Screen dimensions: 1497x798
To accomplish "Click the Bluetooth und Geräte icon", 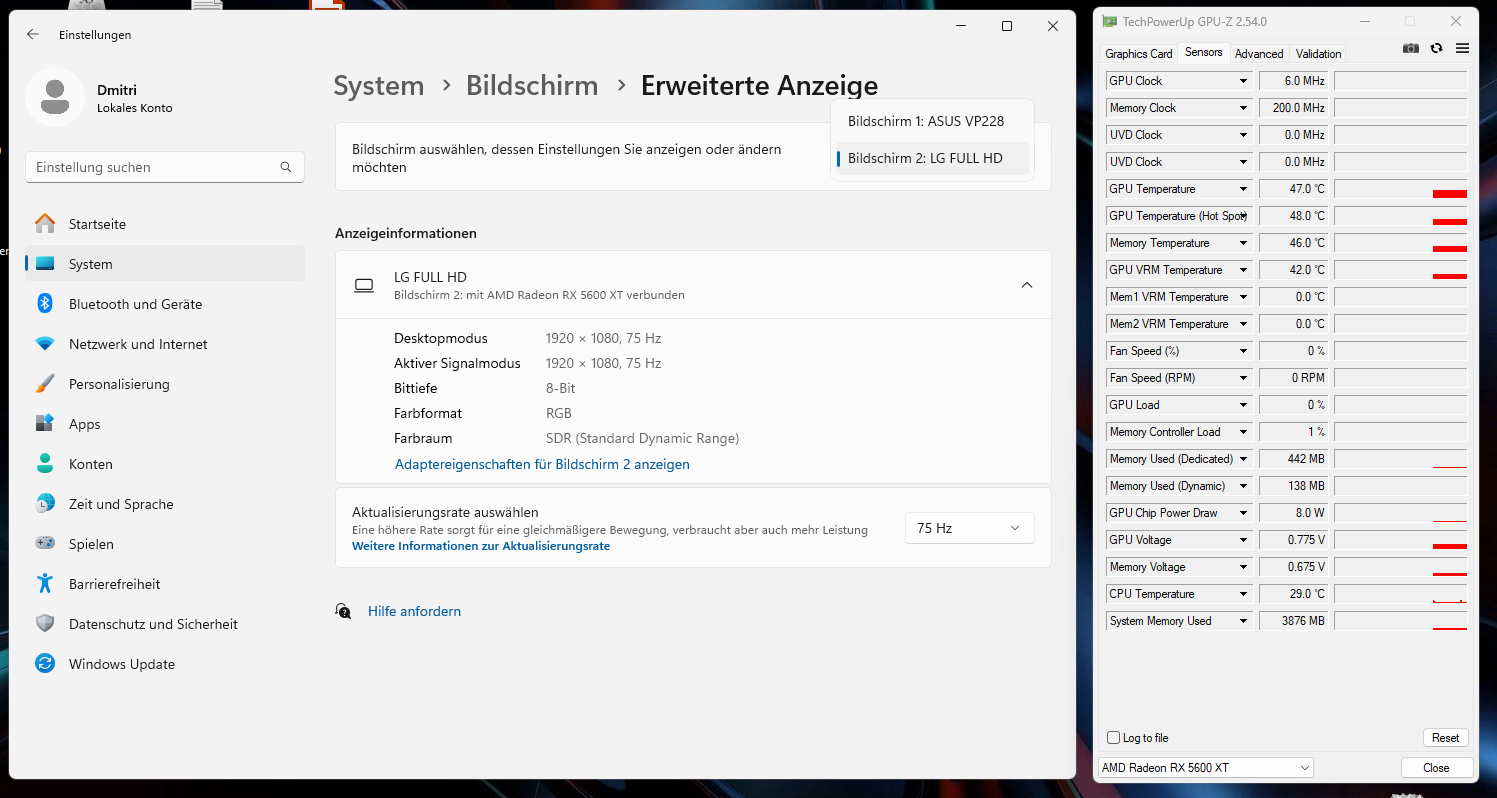I will [x=45, y=304].
